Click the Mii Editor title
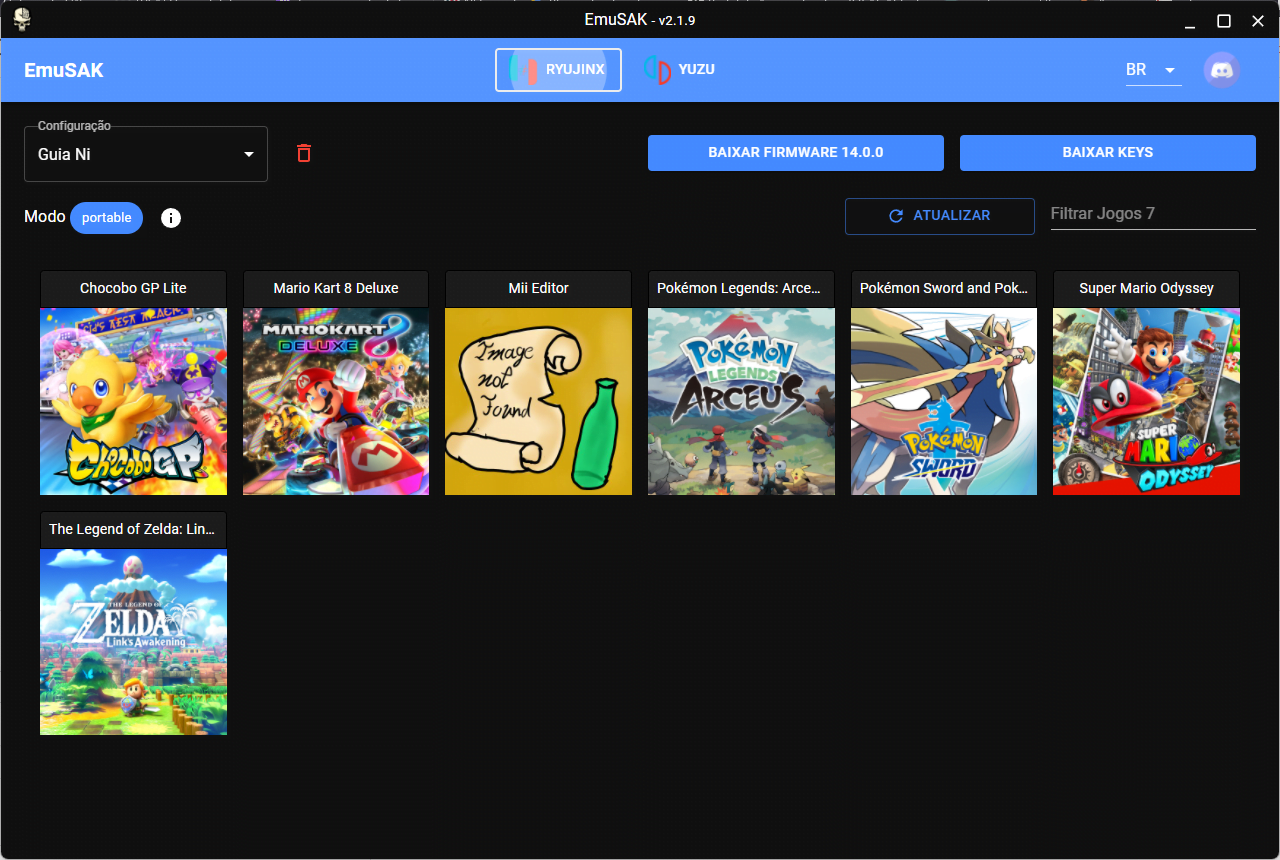 pyautogui.click(x=538, y=288)
